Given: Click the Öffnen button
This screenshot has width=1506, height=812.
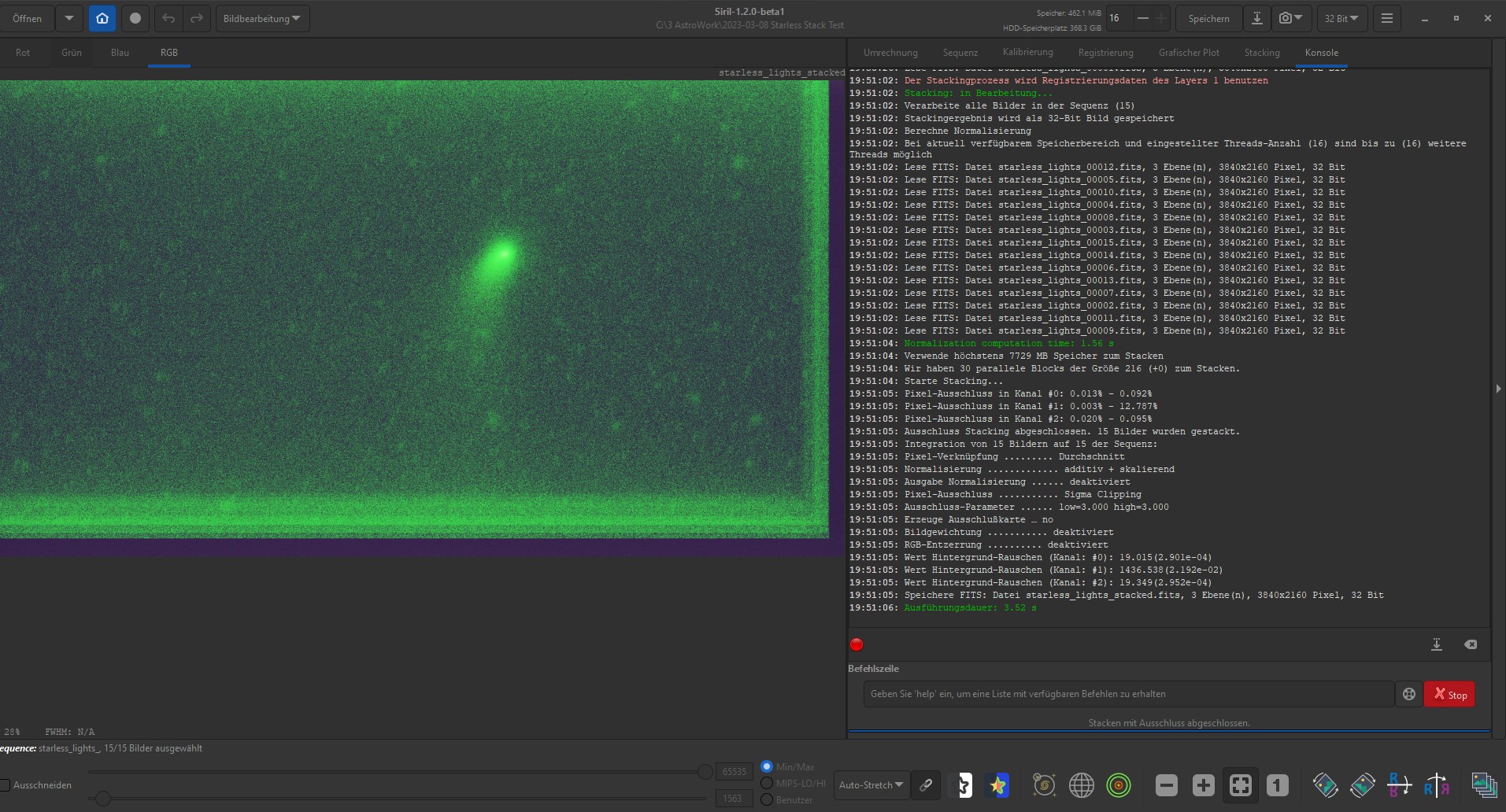Looking at the screenshot, I should (x=28, y=18).
